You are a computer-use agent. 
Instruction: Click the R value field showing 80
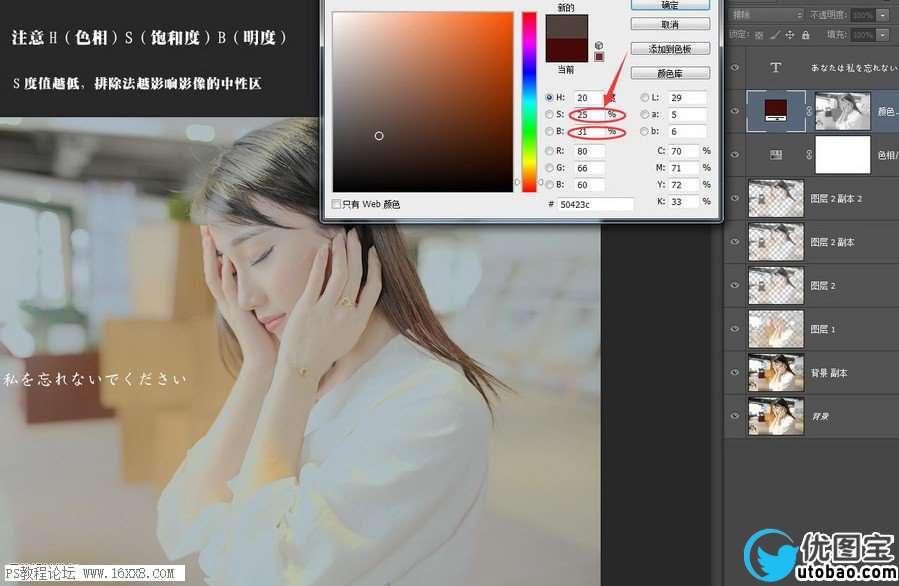[589, 151]
